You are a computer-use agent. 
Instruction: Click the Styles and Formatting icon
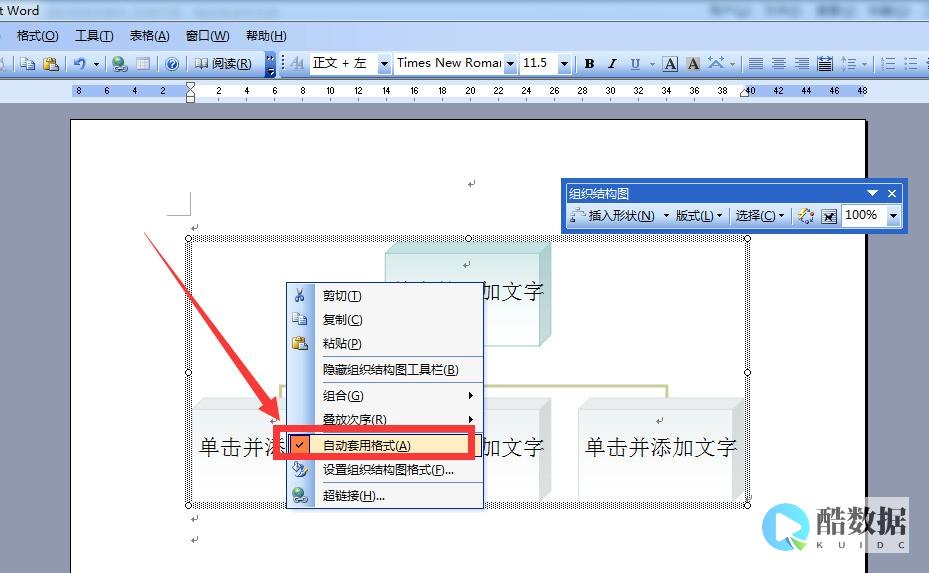[x=297, y=63]
